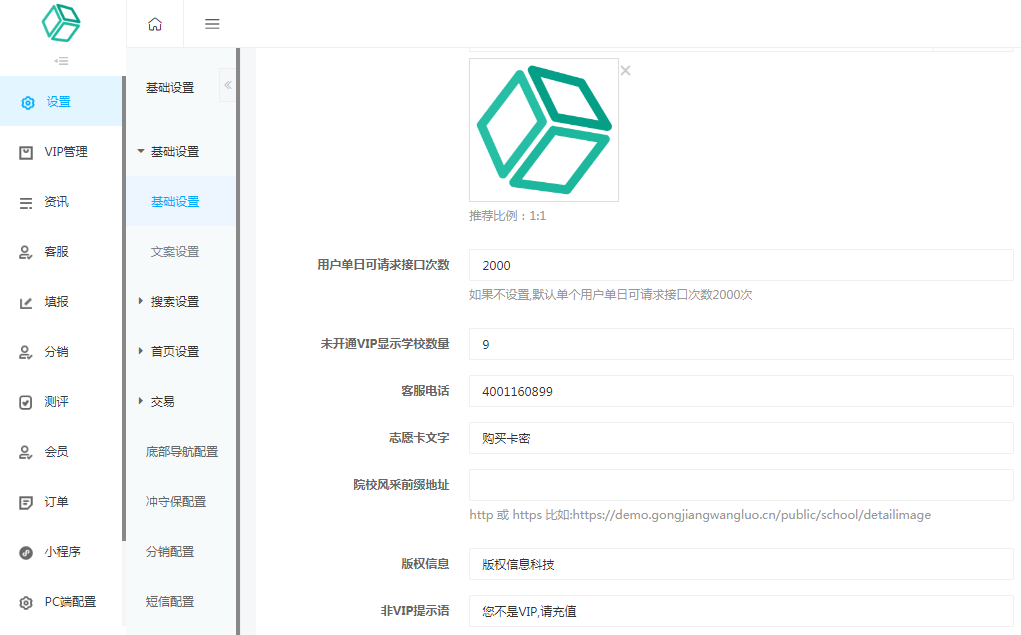Open the 客服 menu item
Image resolution: width=1021 pixels, height=635 pixels.
61,251
